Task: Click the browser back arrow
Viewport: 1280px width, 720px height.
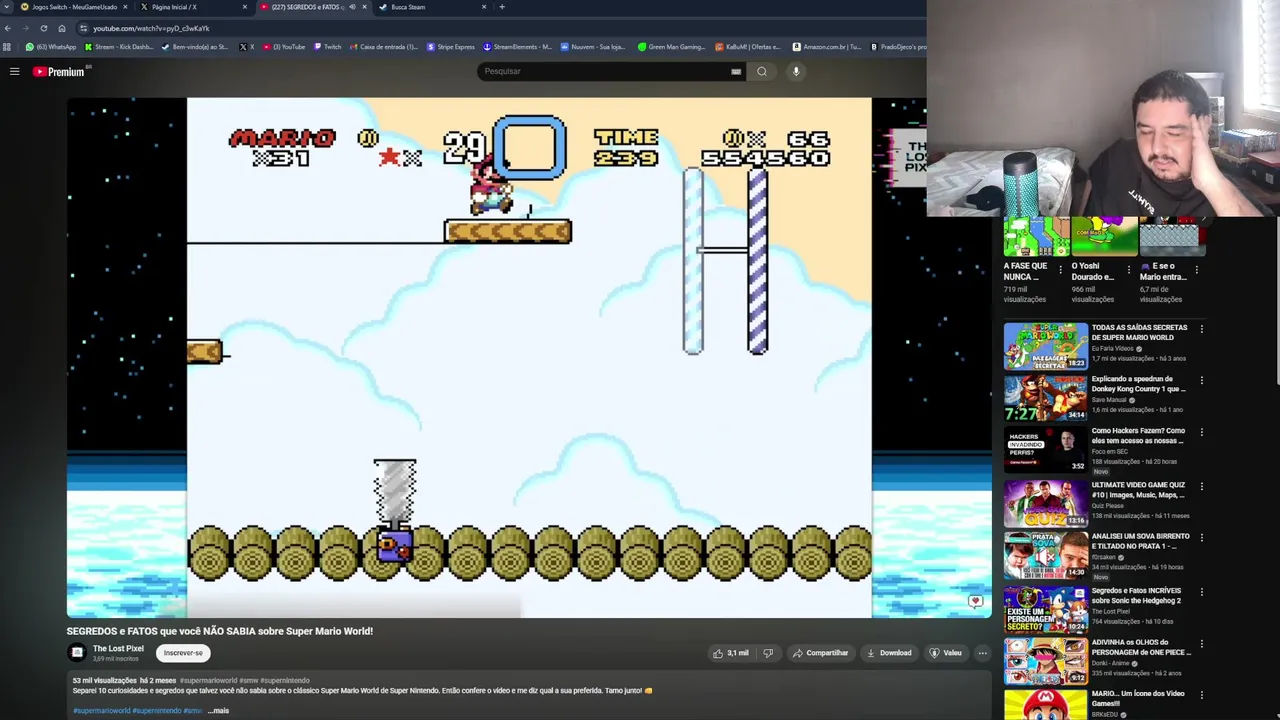Action: (8, 28)
